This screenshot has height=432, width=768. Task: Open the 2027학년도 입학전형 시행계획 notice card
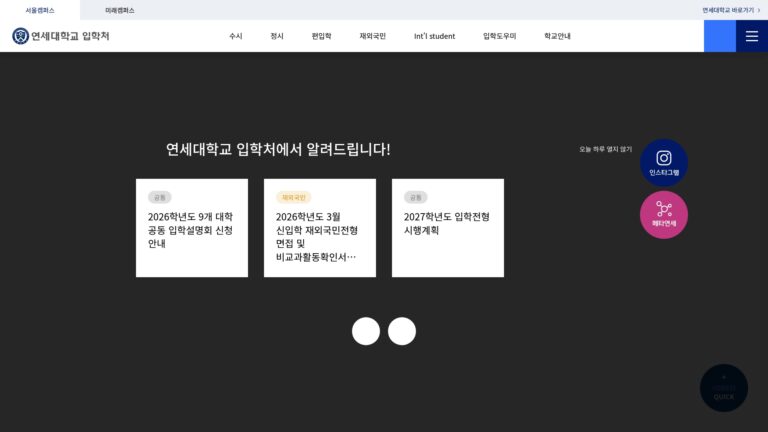448,228
